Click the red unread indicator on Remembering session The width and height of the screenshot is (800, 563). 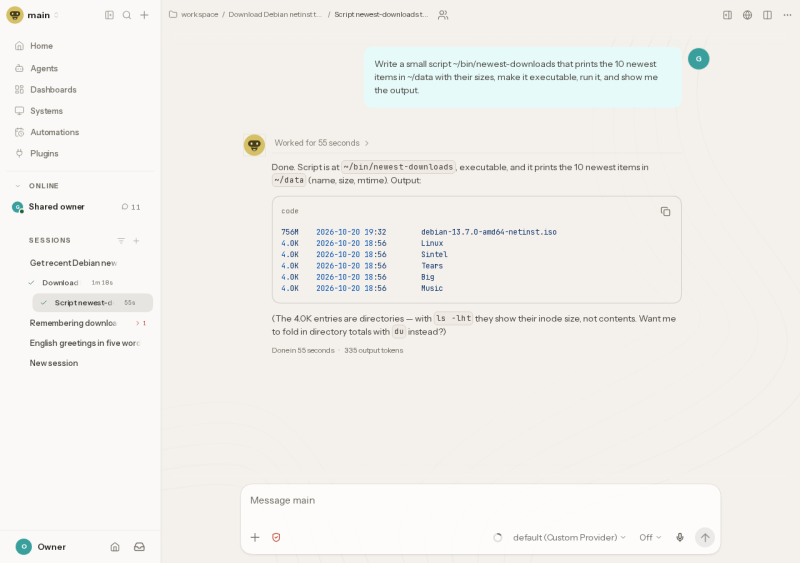click(141, 323)
